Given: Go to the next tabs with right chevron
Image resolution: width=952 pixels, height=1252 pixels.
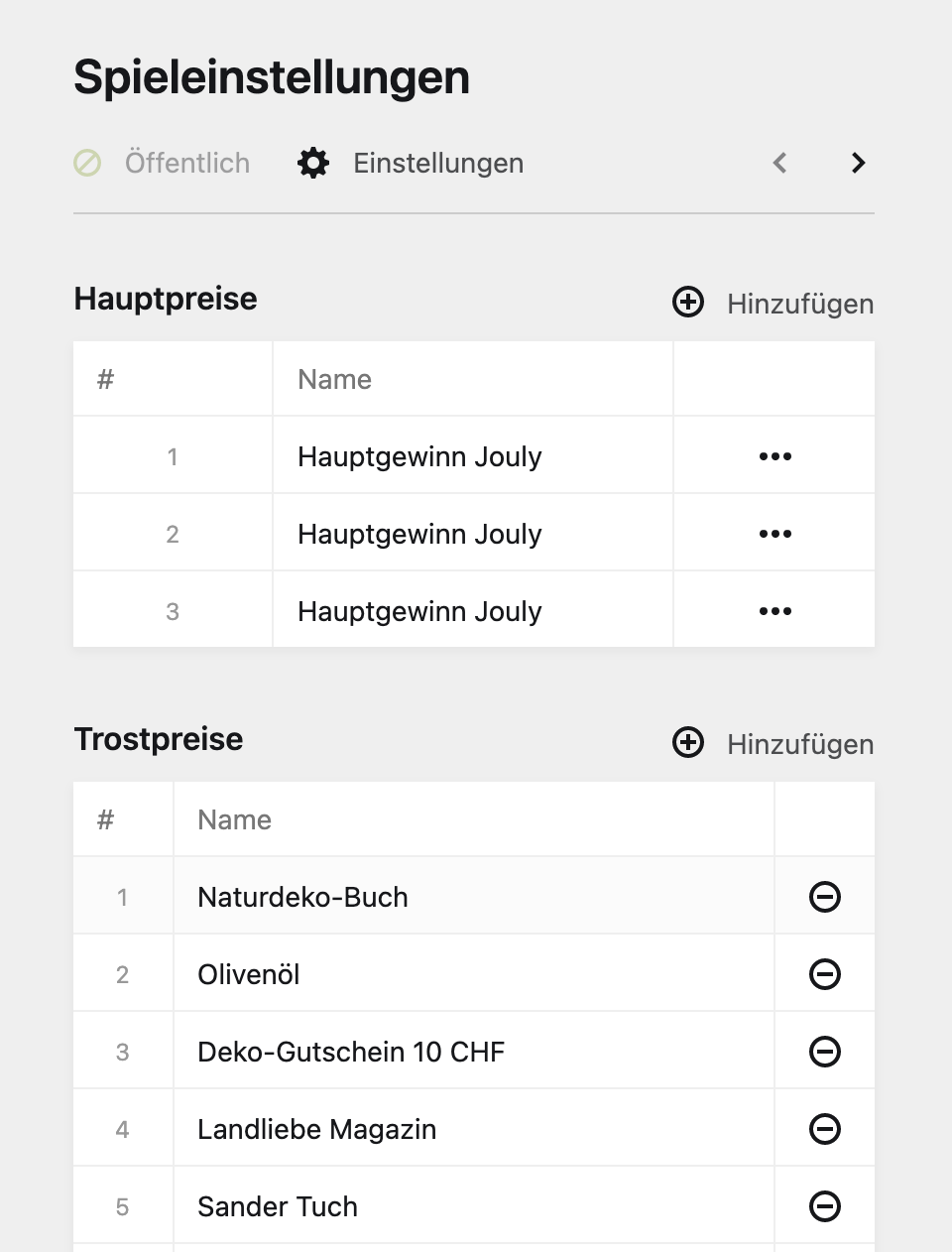Looking at the screenshot, I should (x=859, y=163).
